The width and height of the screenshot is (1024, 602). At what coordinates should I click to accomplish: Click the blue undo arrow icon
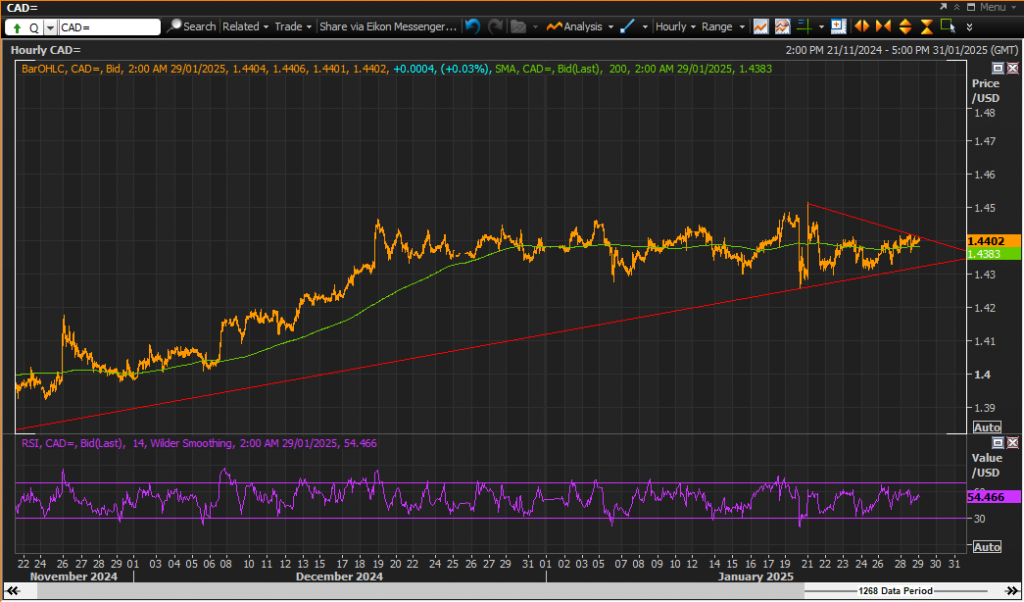pos(472,27)
